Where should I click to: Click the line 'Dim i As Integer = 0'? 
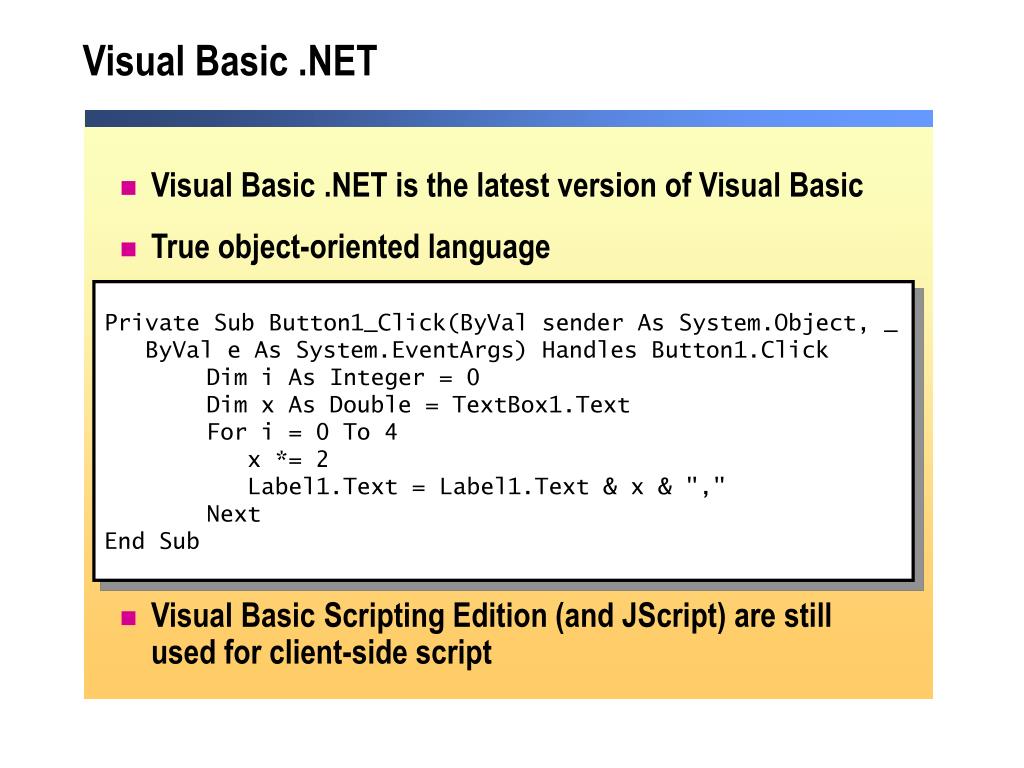pyautogui.click(x=343, y=377)
